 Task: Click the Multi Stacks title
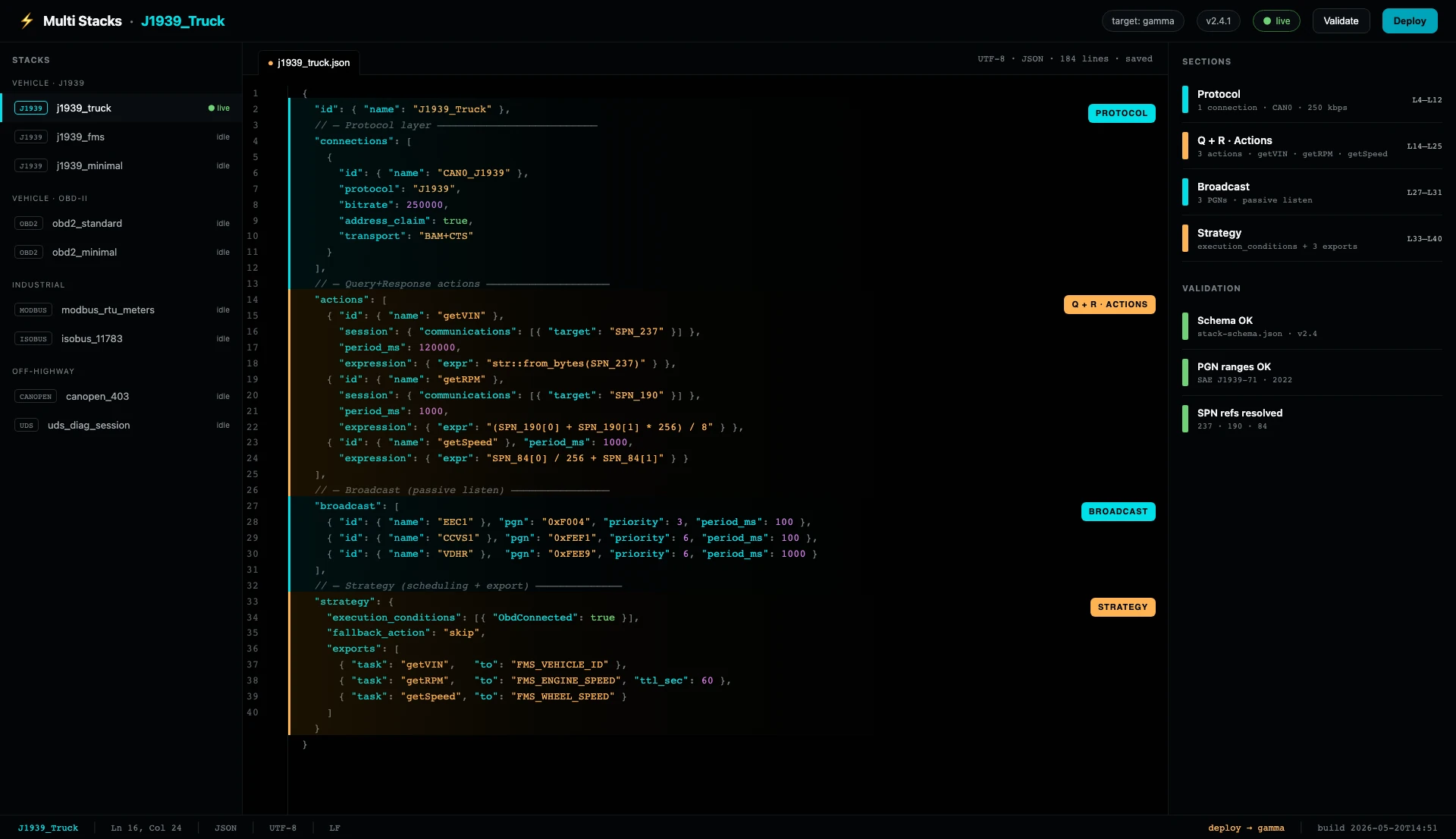pyautogui.click(x=83, y=20)
